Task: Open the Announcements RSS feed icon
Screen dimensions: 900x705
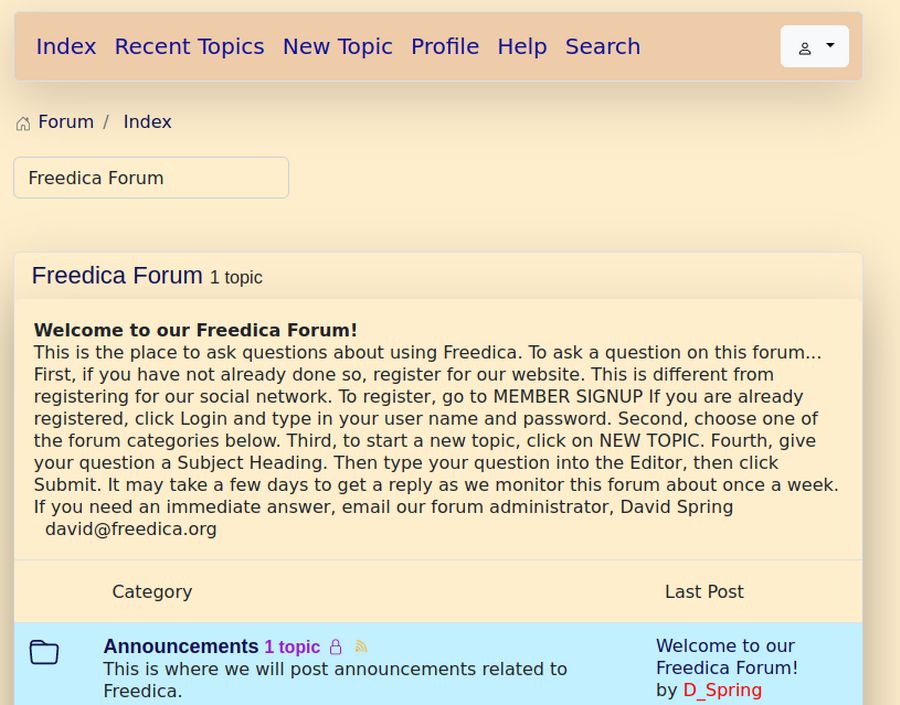Action: pos(361,647)
